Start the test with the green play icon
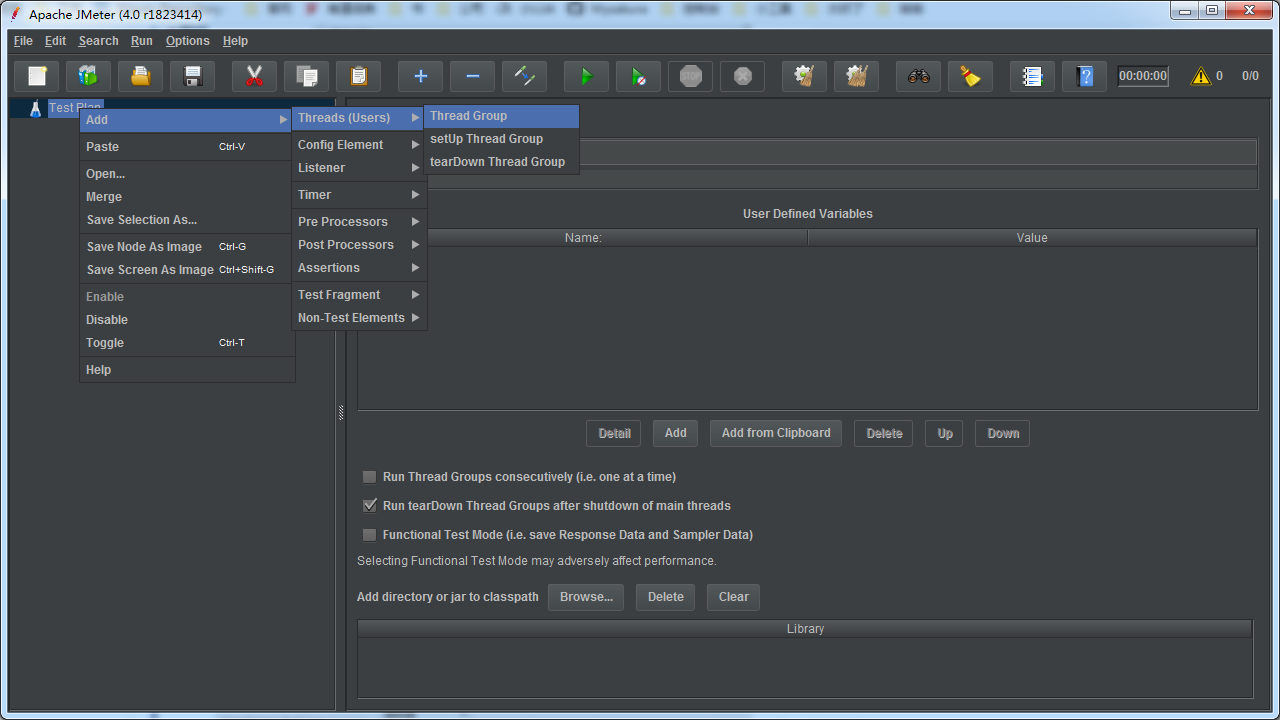 (587, 76)
